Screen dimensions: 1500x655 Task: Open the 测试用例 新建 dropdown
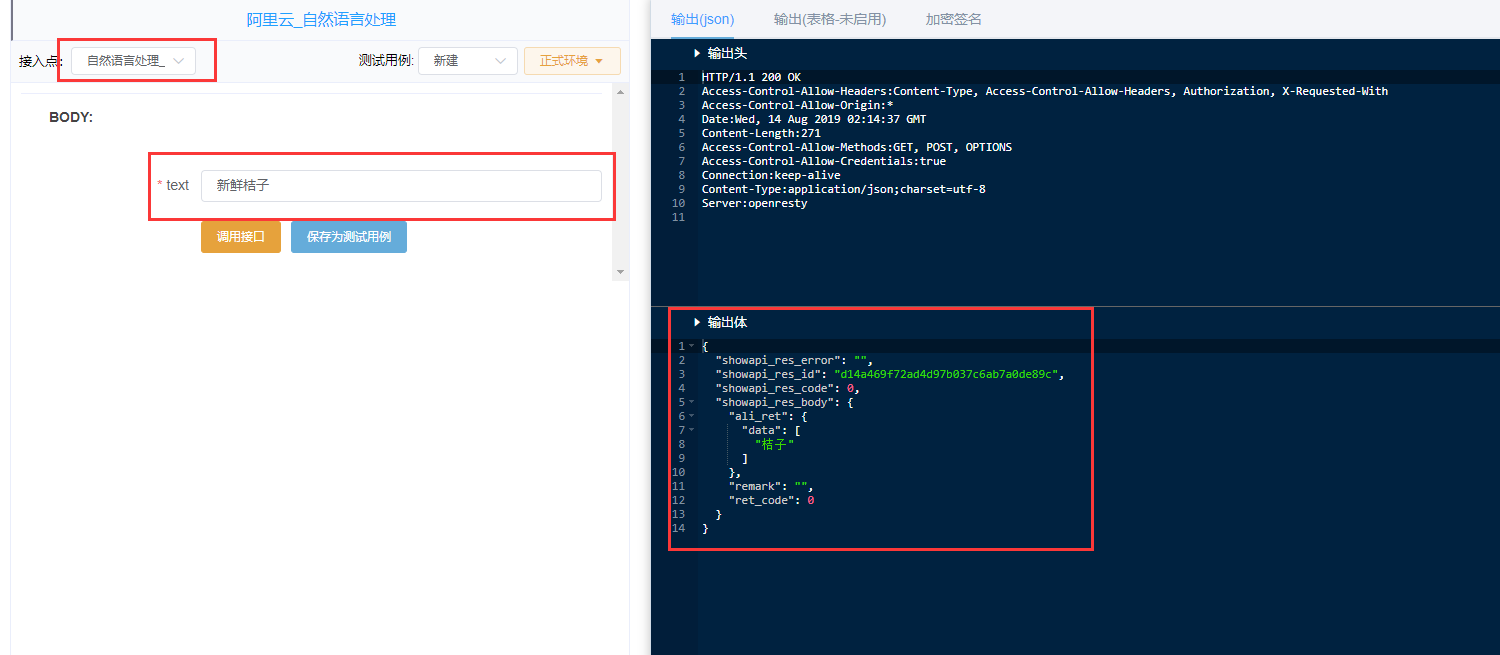click(467, 61)
